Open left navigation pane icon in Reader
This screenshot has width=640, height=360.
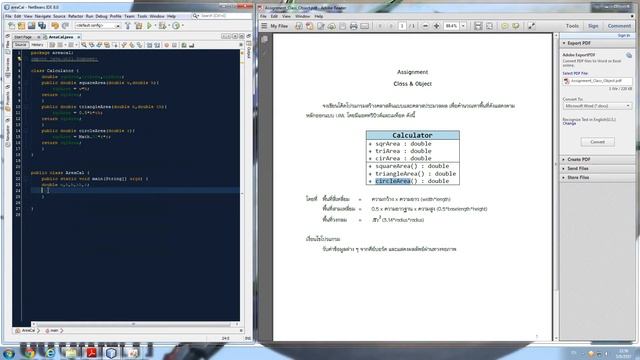[264, 39]
